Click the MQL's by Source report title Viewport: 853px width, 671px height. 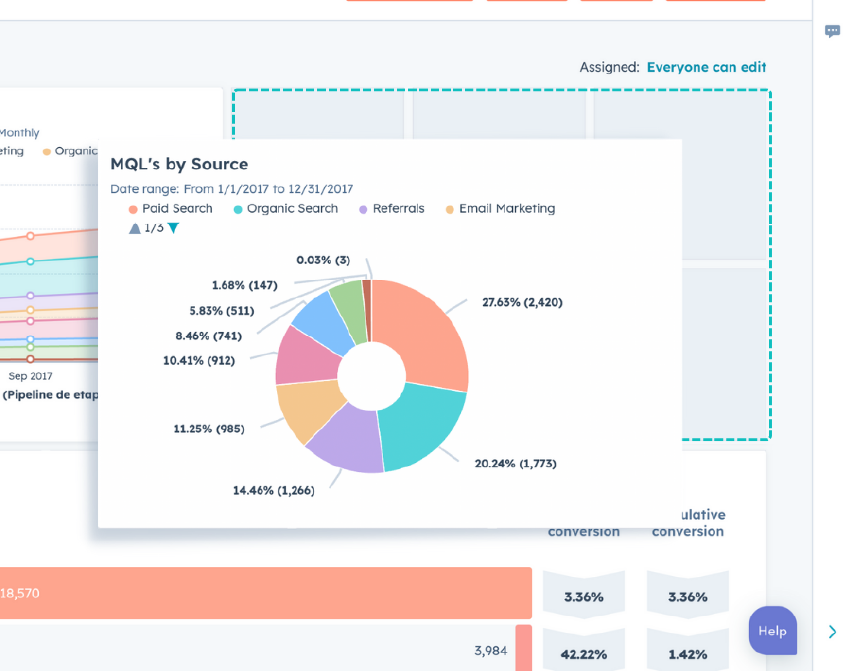[x=179, y=164]
